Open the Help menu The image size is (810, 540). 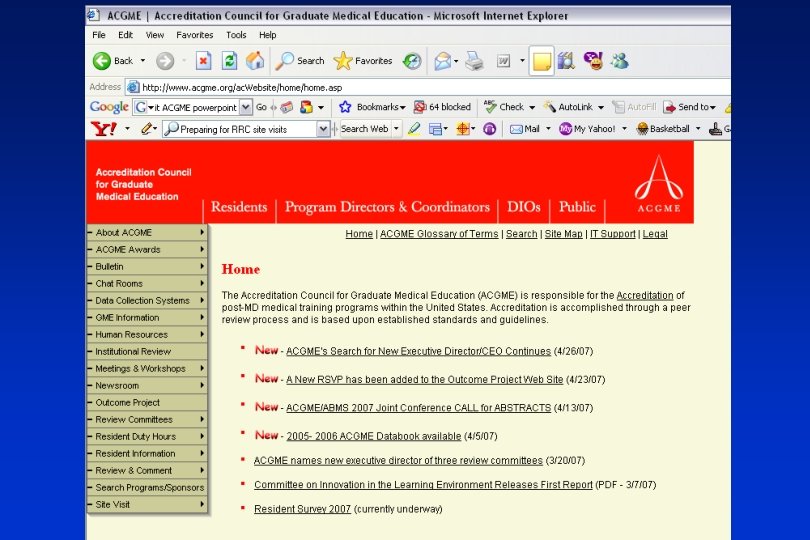(268, 35)
